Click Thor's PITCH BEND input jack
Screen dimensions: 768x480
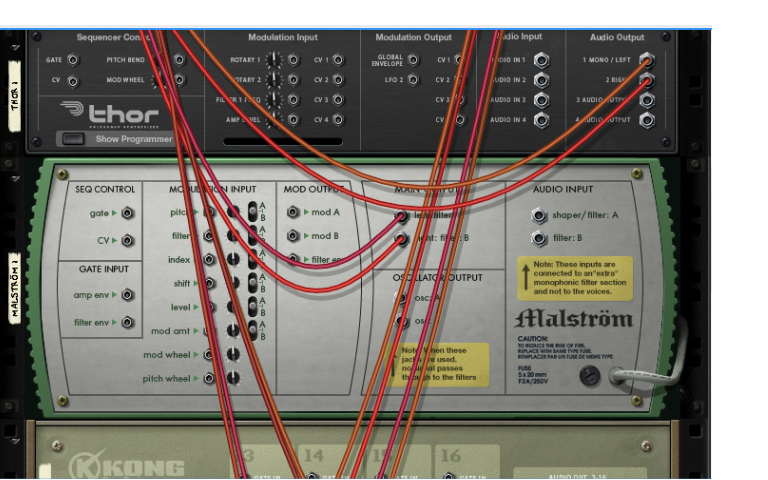pos(179,60)
